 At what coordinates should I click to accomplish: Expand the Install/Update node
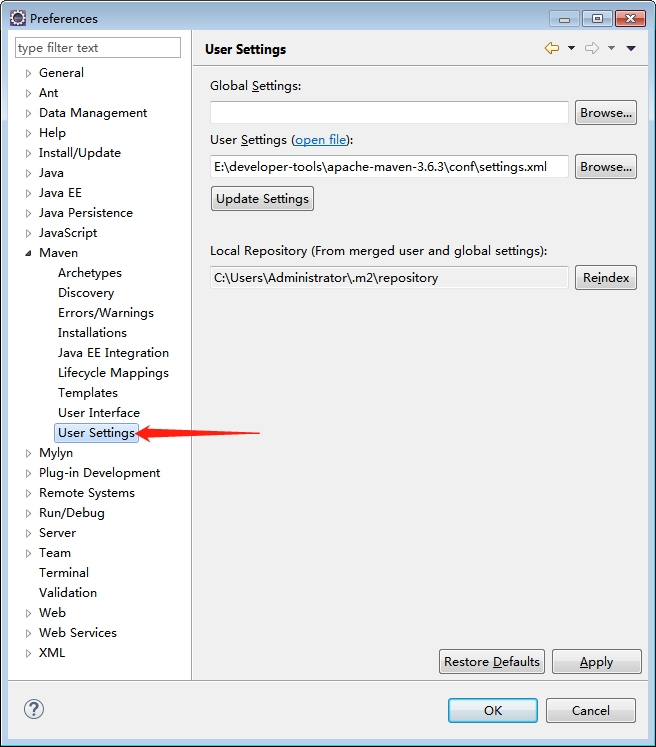[x=28, y=153]
